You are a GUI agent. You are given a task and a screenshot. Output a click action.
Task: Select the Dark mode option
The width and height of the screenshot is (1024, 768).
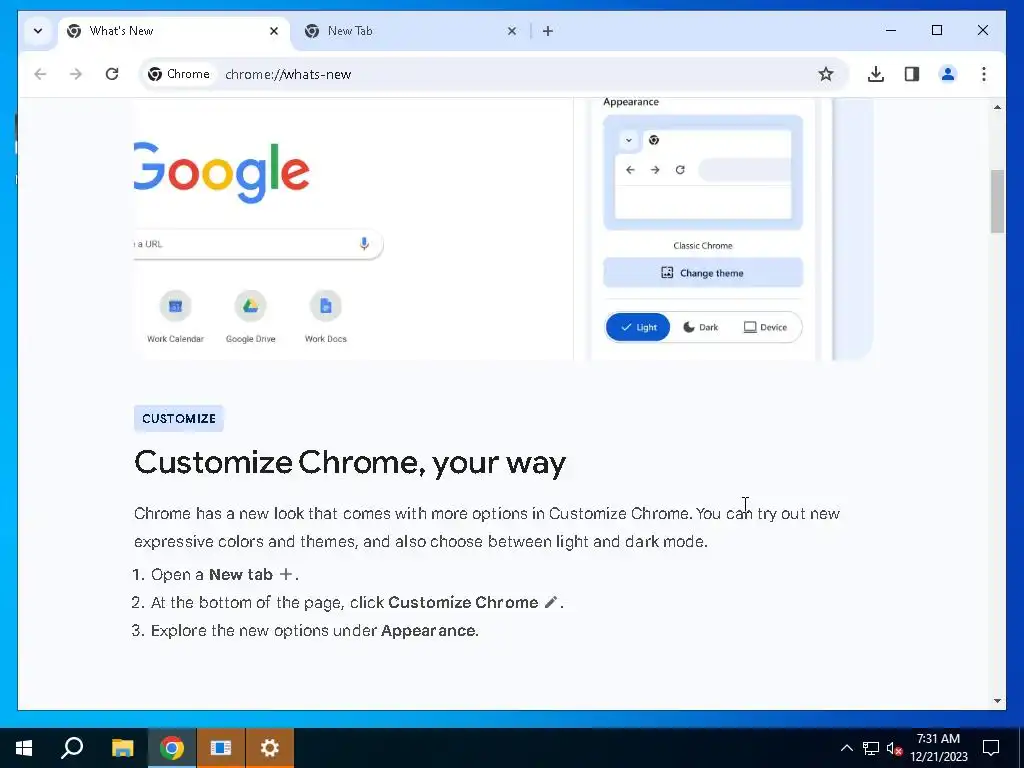pos(701,327)
